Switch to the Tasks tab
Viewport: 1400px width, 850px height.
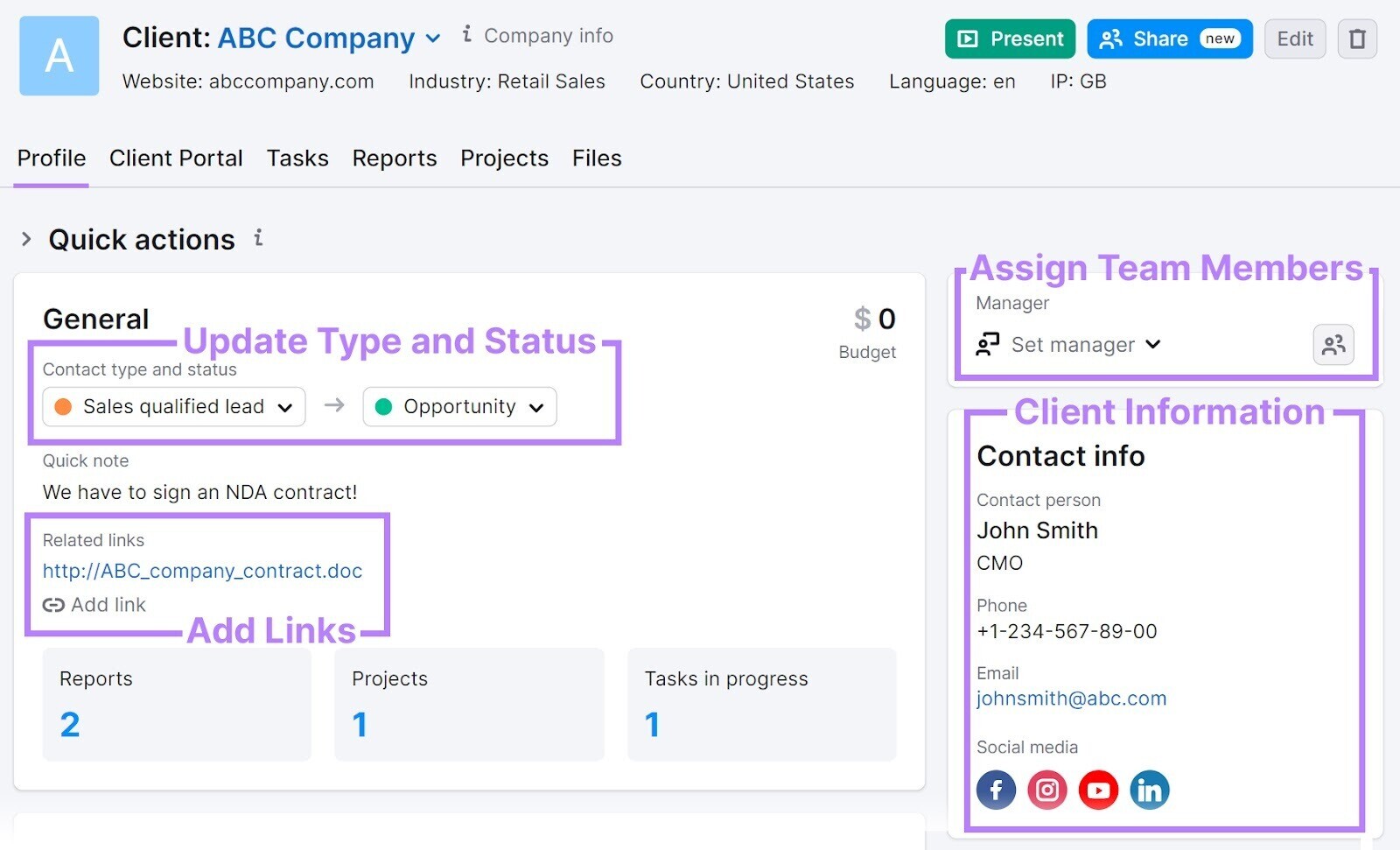click(297, 158)
